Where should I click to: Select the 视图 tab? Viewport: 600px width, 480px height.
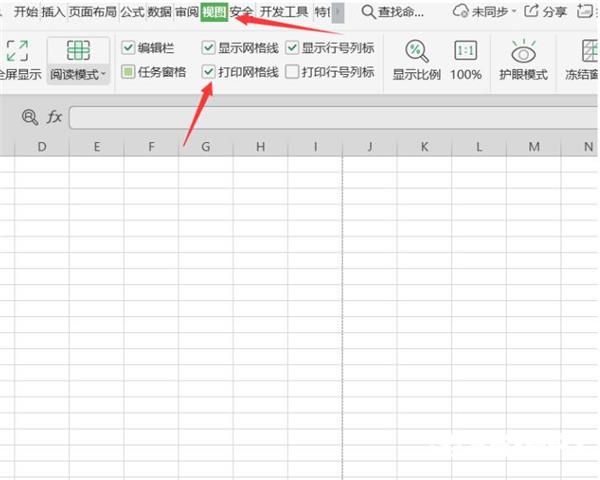tap(214, 12)
